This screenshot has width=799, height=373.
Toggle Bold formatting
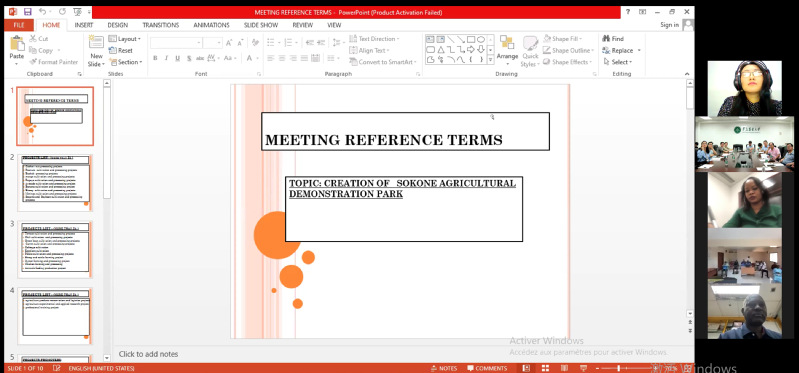pyautogui.click(x=155, y=58)
